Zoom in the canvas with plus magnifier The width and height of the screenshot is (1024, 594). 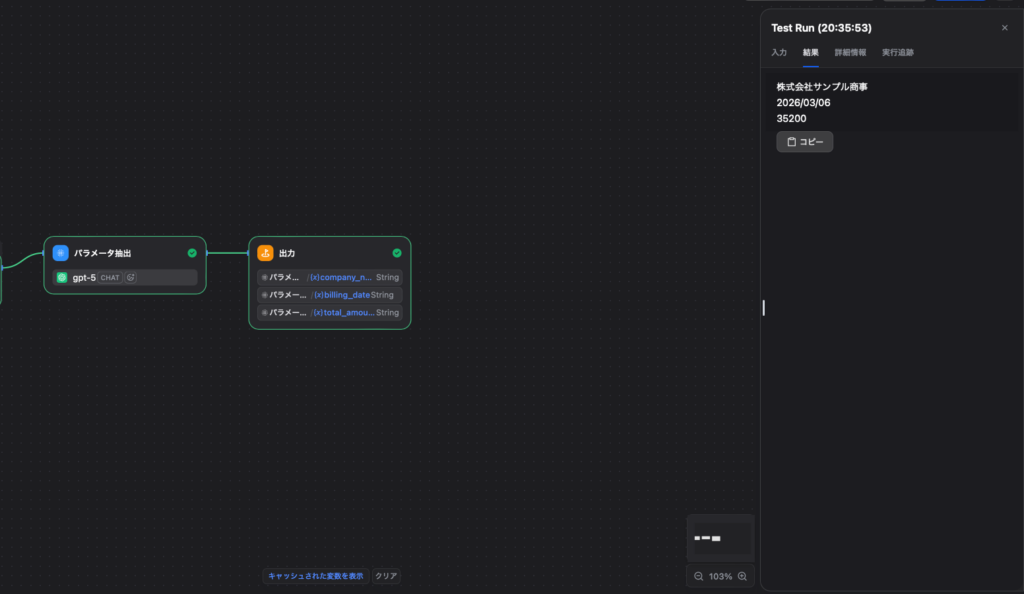[x=742, y=576]
